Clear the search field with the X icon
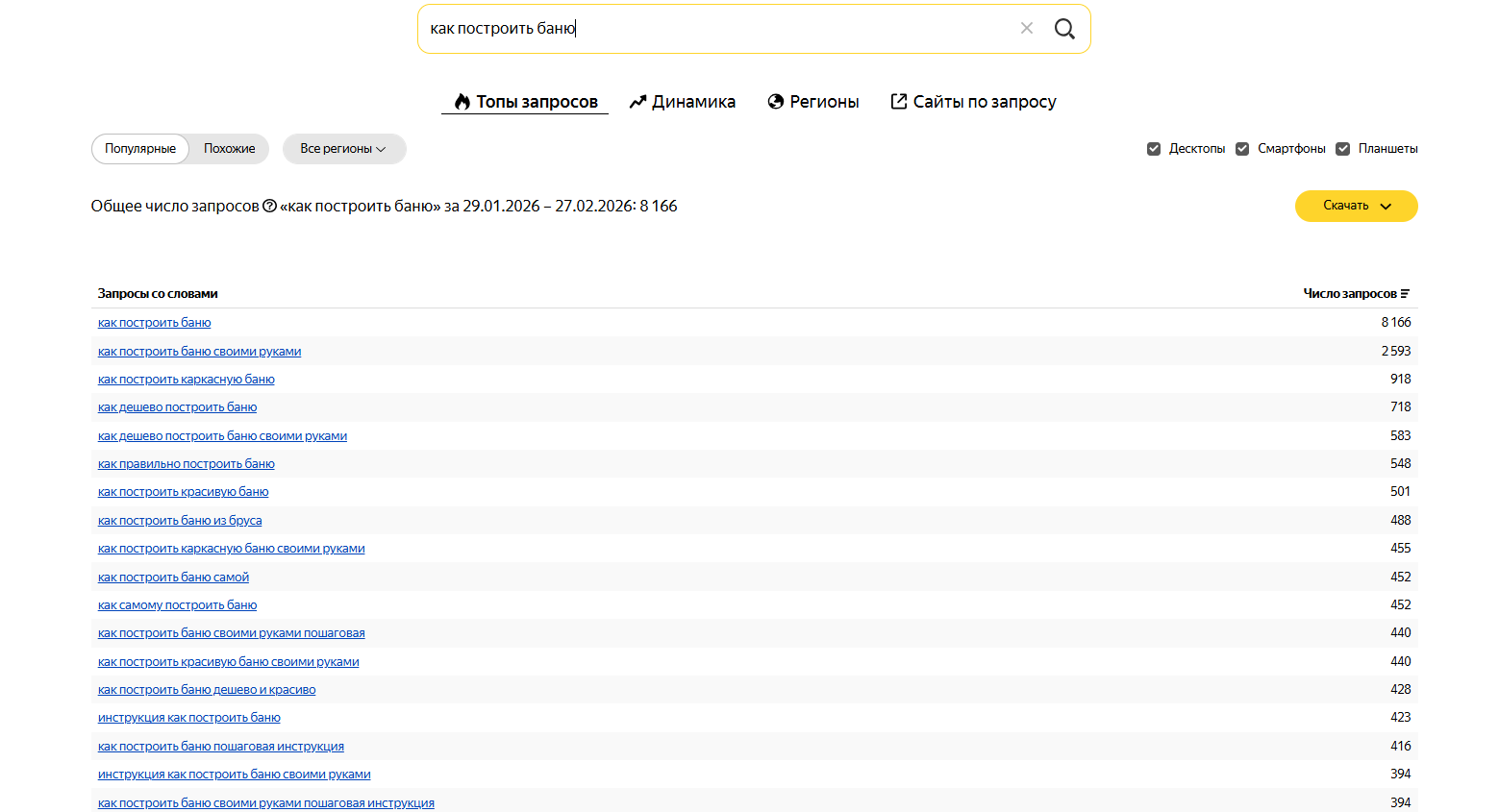This screenshot has width=1499, height=812. [1026, 29]
